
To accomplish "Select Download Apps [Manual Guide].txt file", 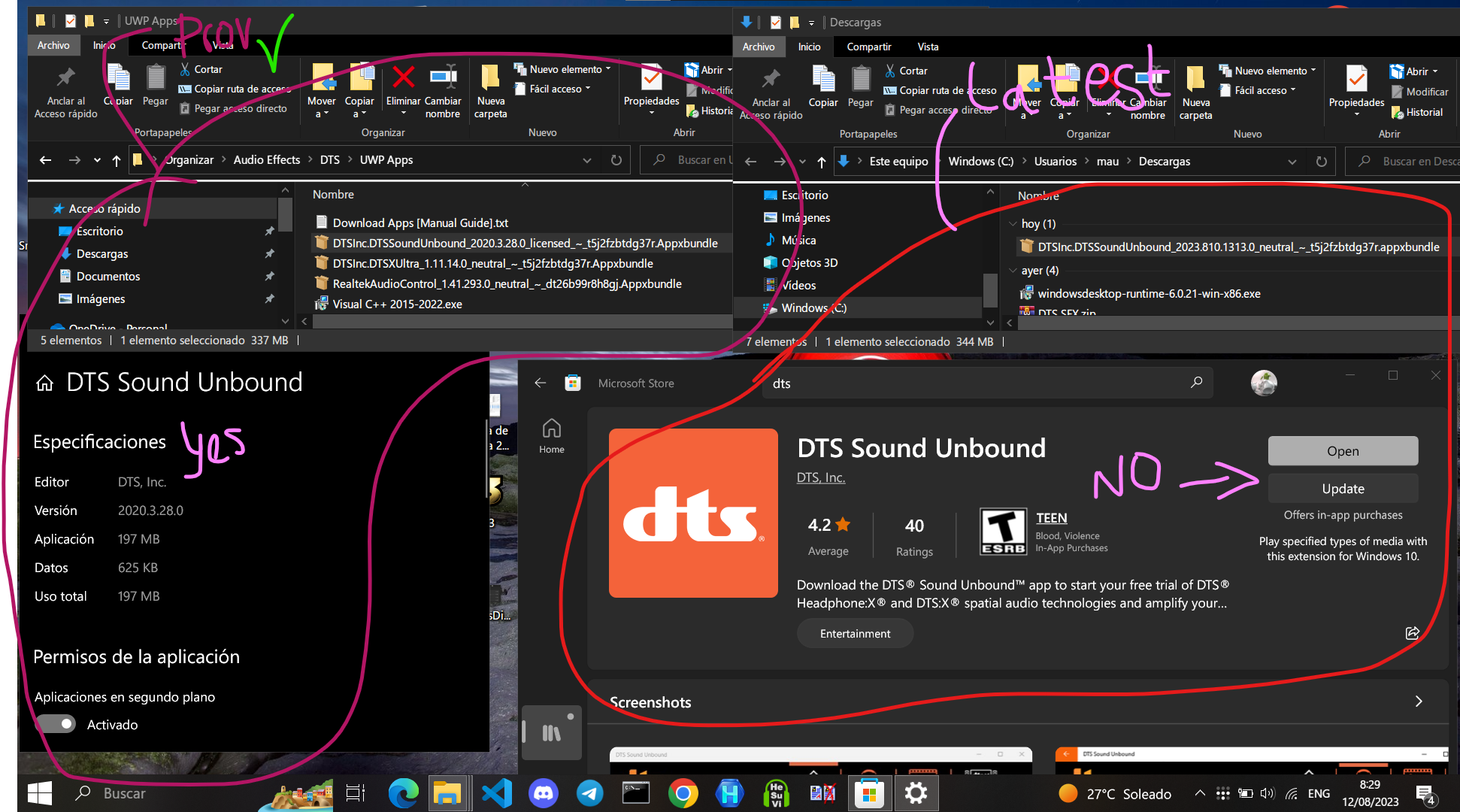I will tap(420, 223).
